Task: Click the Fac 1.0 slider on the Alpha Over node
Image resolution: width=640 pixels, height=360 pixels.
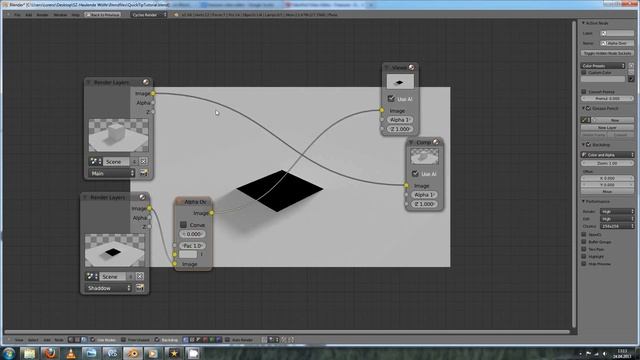Action: point(192,245)
